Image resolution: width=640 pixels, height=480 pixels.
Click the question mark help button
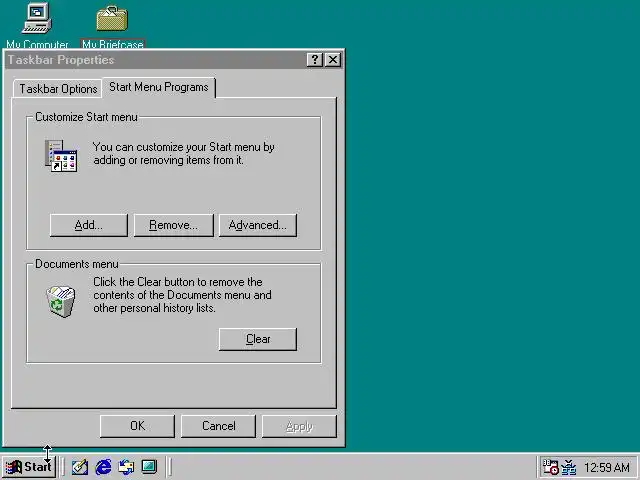point(314,60)
